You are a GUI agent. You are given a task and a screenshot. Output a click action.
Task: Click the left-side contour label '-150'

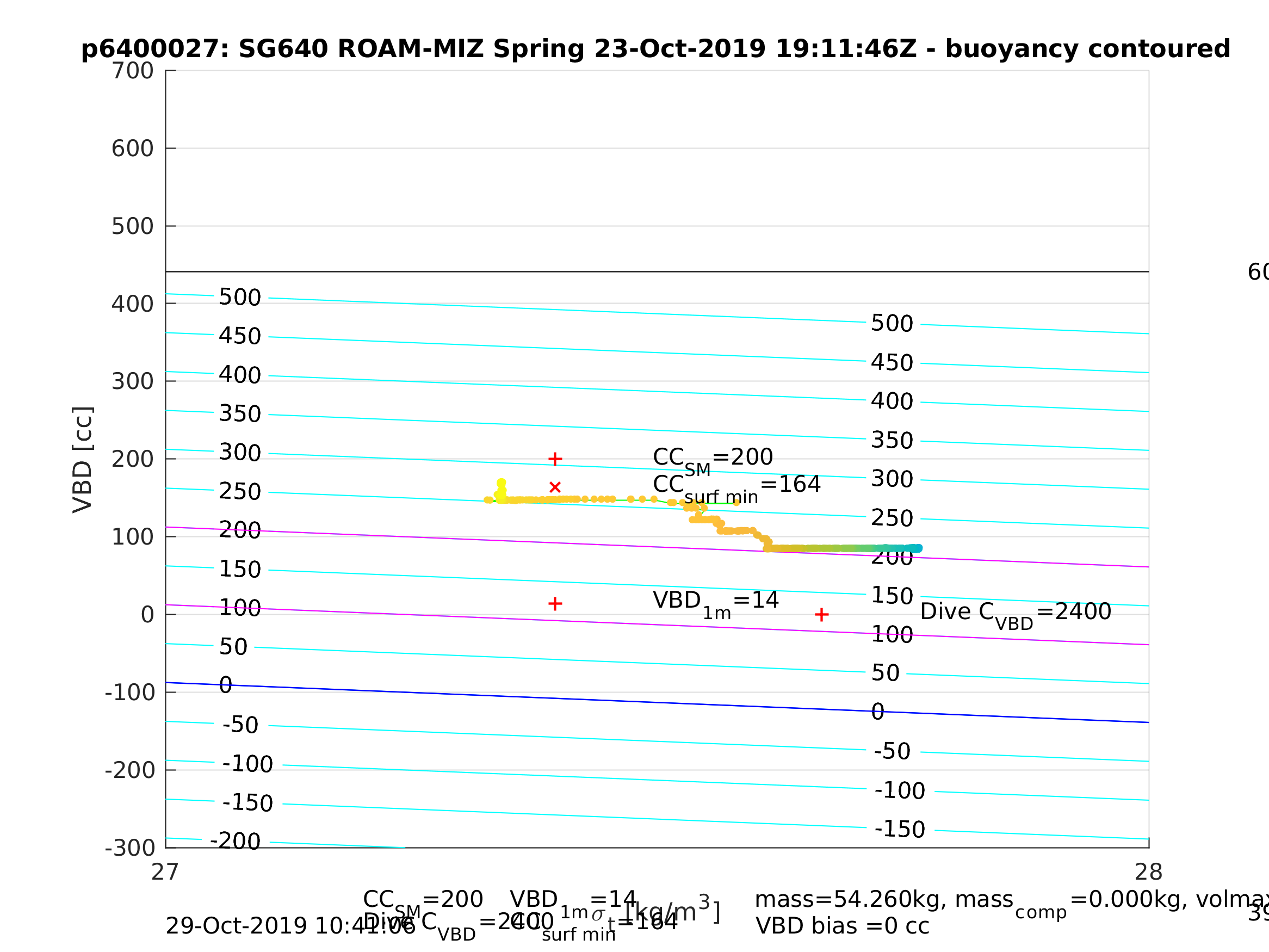click(247, 803)
